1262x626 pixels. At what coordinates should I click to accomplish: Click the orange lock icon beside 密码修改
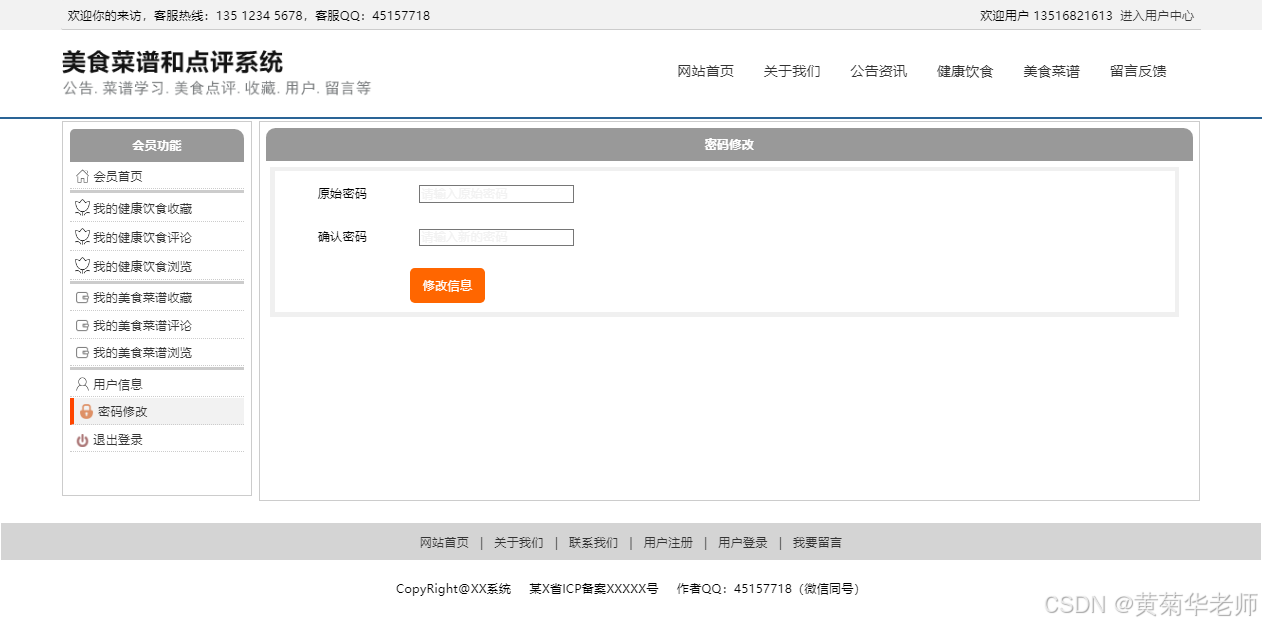[86, 411]
